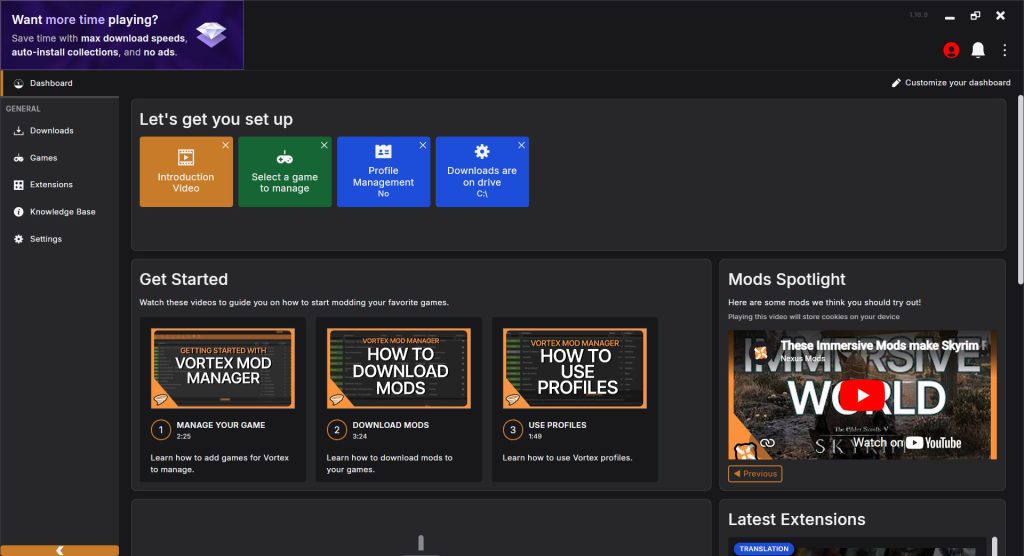This screenshot has height=556, width=1024.
Task: Click the USE PROFILES title
Action: pyautogui.click(x=557, y=425)
